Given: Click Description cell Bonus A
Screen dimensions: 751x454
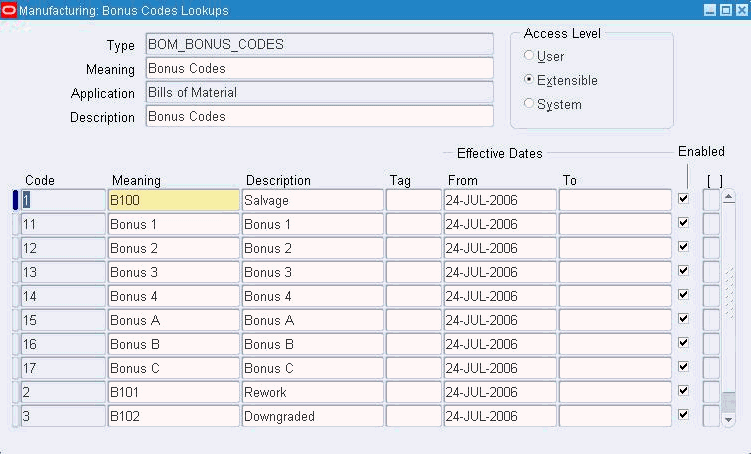Looking at the screenshot, I should click(313, 320).
